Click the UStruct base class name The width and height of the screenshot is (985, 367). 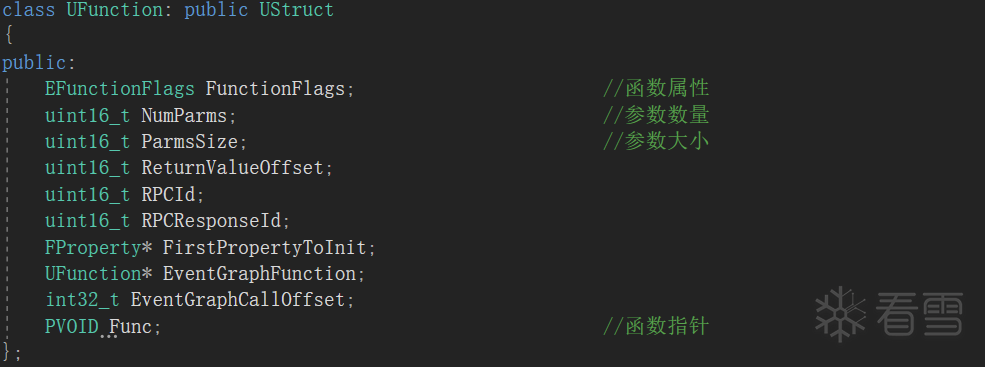[x=297, y=10]
